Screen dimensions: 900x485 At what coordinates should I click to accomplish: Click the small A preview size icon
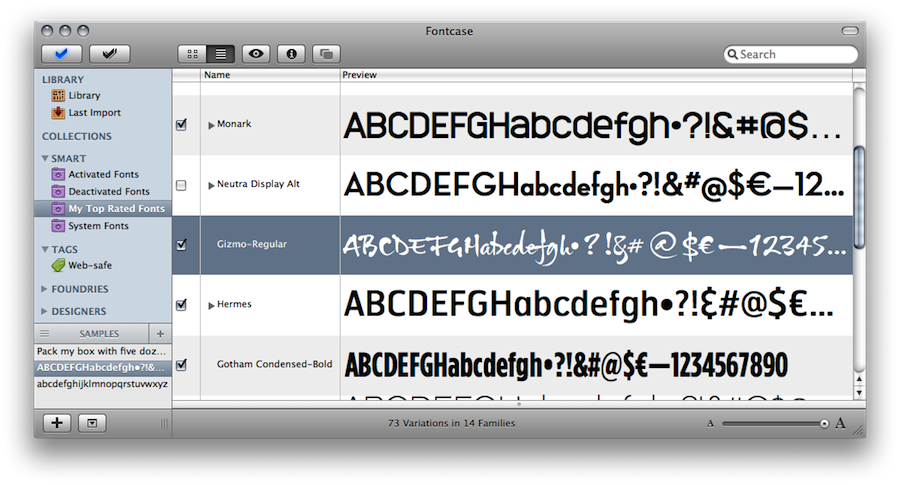point(711,424)
